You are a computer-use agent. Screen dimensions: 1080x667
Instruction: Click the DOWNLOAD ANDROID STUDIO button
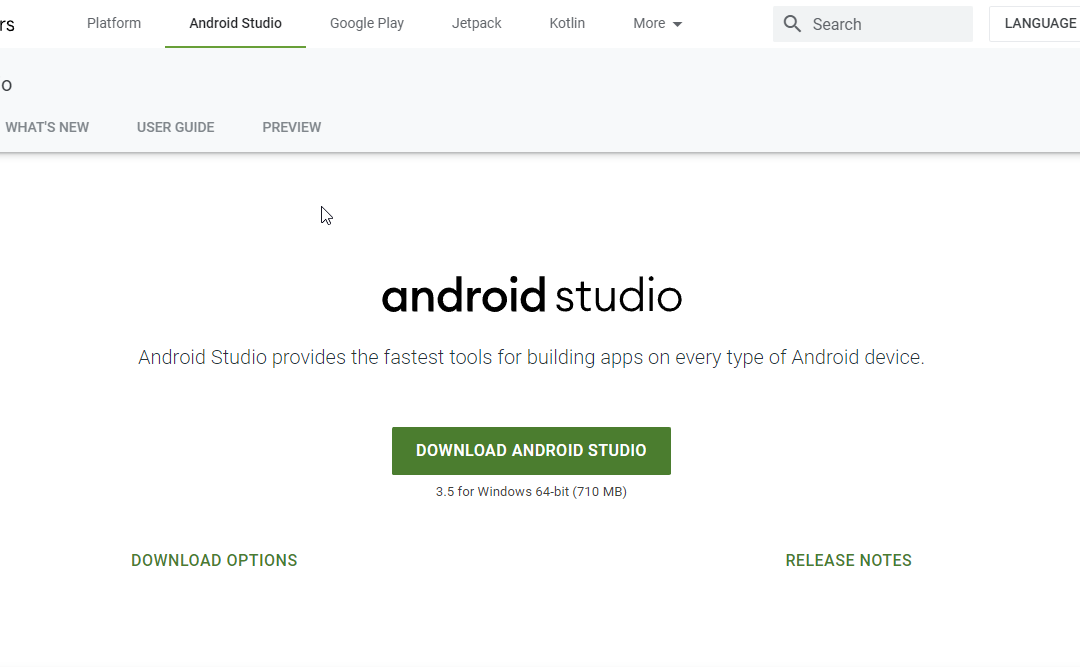(x=531, y=451)
